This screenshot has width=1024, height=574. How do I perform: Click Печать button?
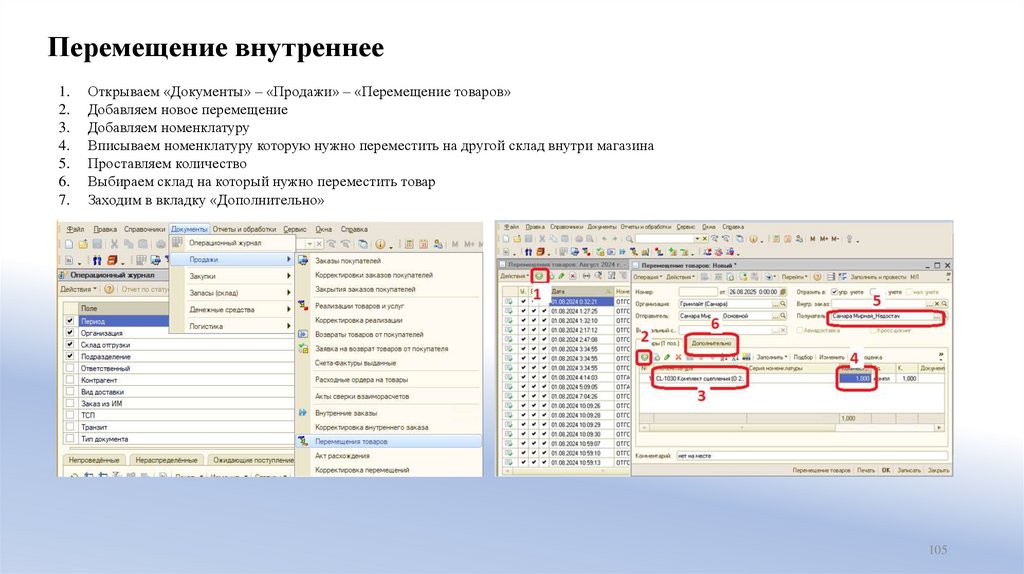click(x=865, y=470)
